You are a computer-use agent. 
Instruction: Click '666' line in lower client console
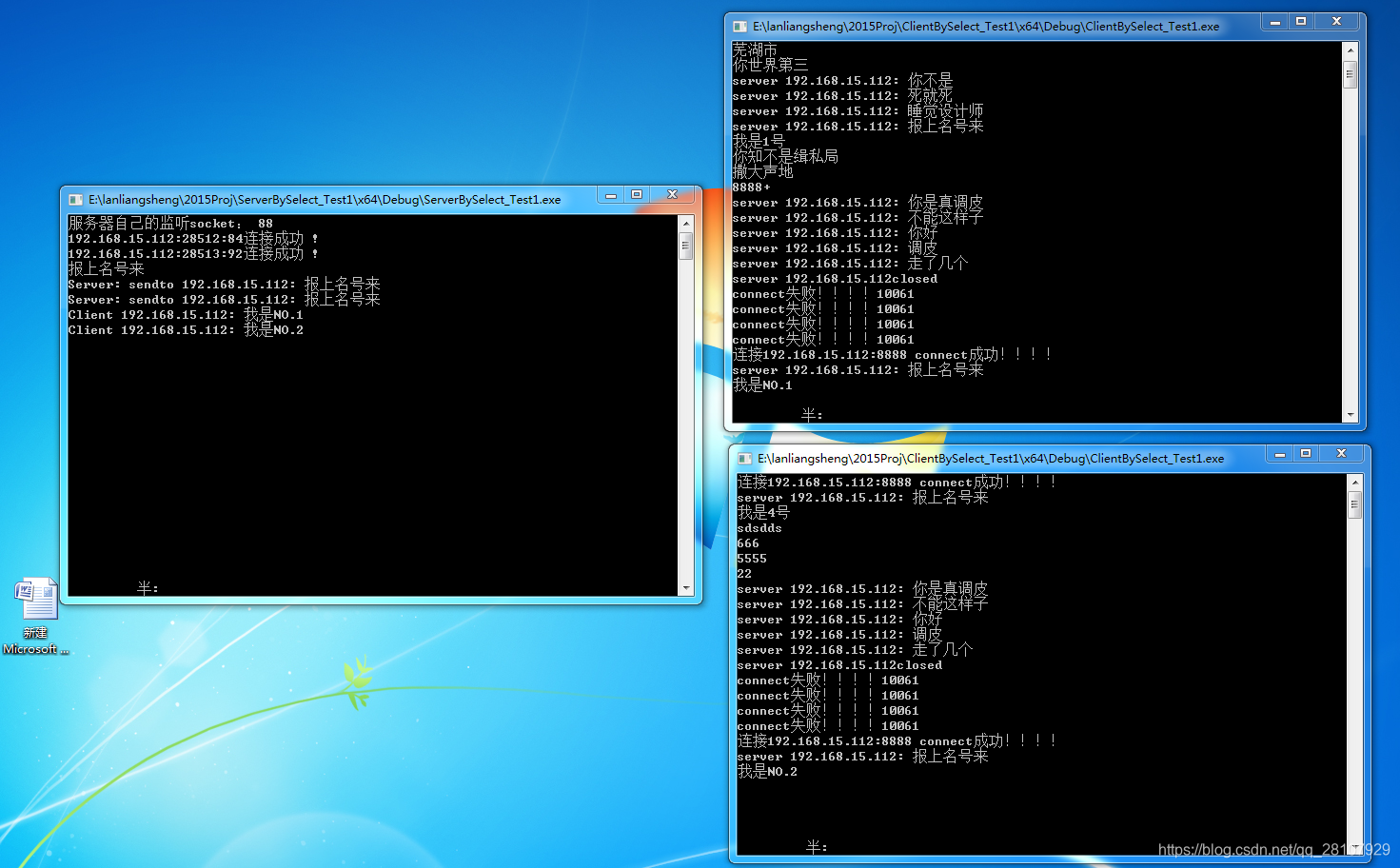(x=748, y=543)
